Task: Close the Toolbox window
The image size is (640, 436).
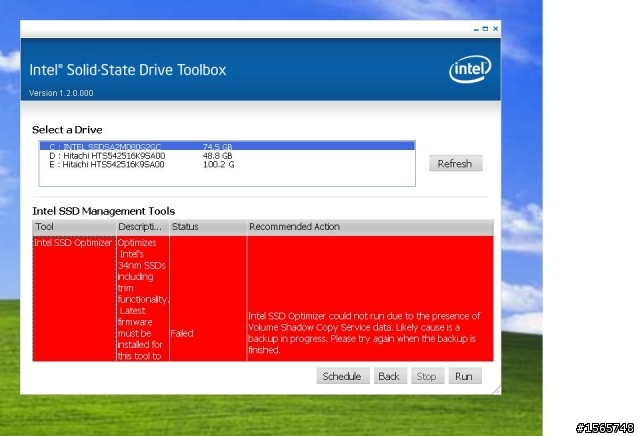Action: pos(496,29)
